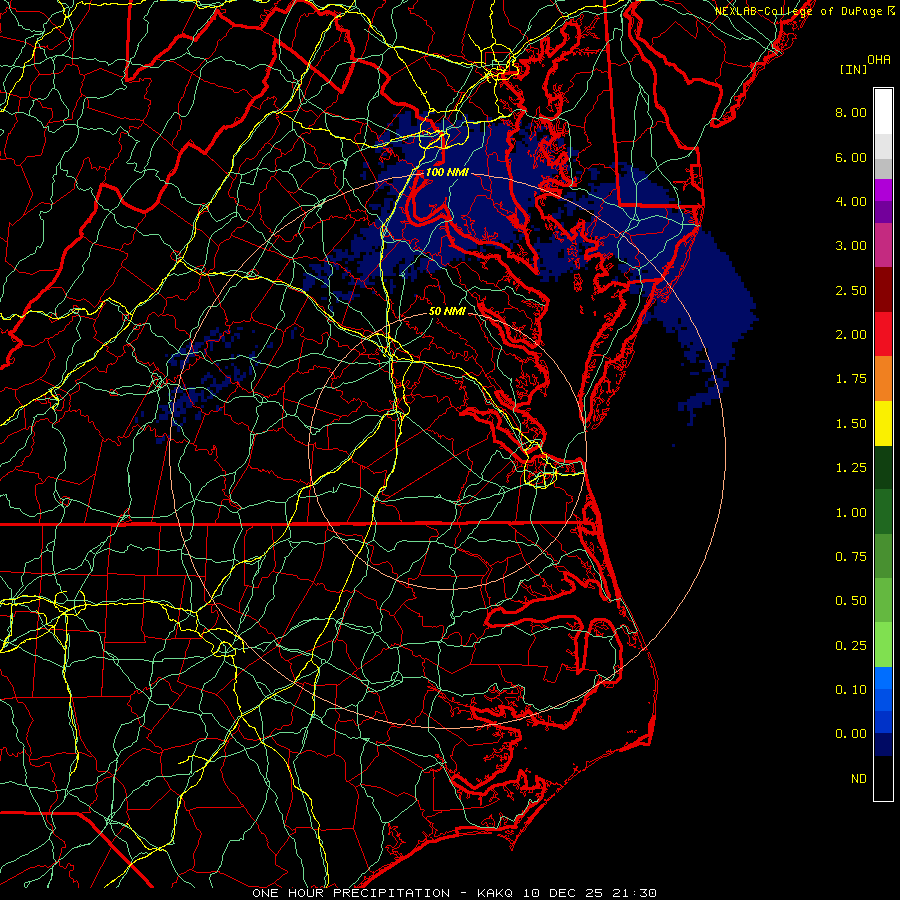Click the '1.00' legend value
This screenshot has height=900, width=900.
tap(851, 513)
